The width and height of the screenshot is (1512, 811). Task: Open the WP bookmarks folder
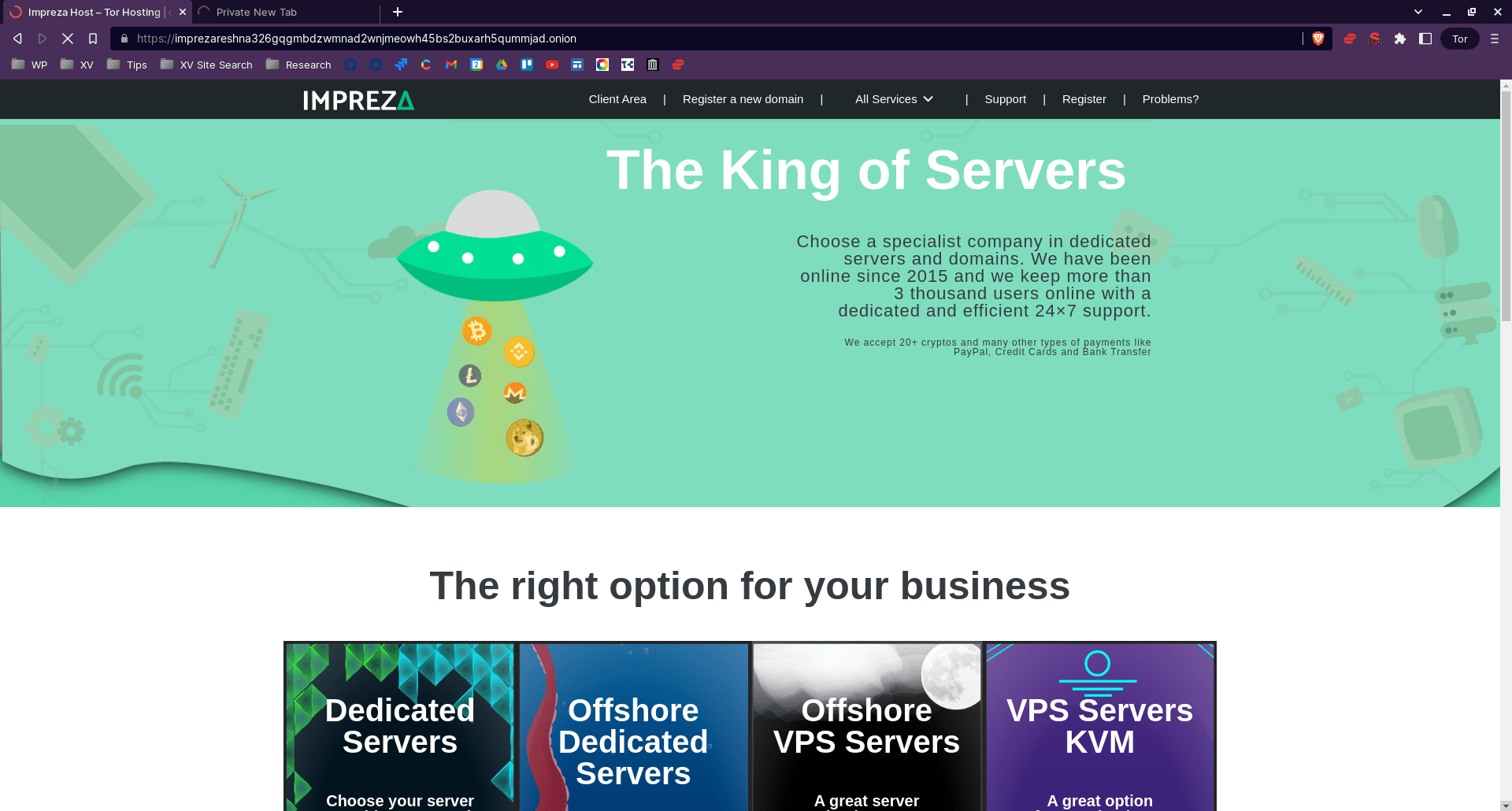pyautogui.click(x=29, y=65)
